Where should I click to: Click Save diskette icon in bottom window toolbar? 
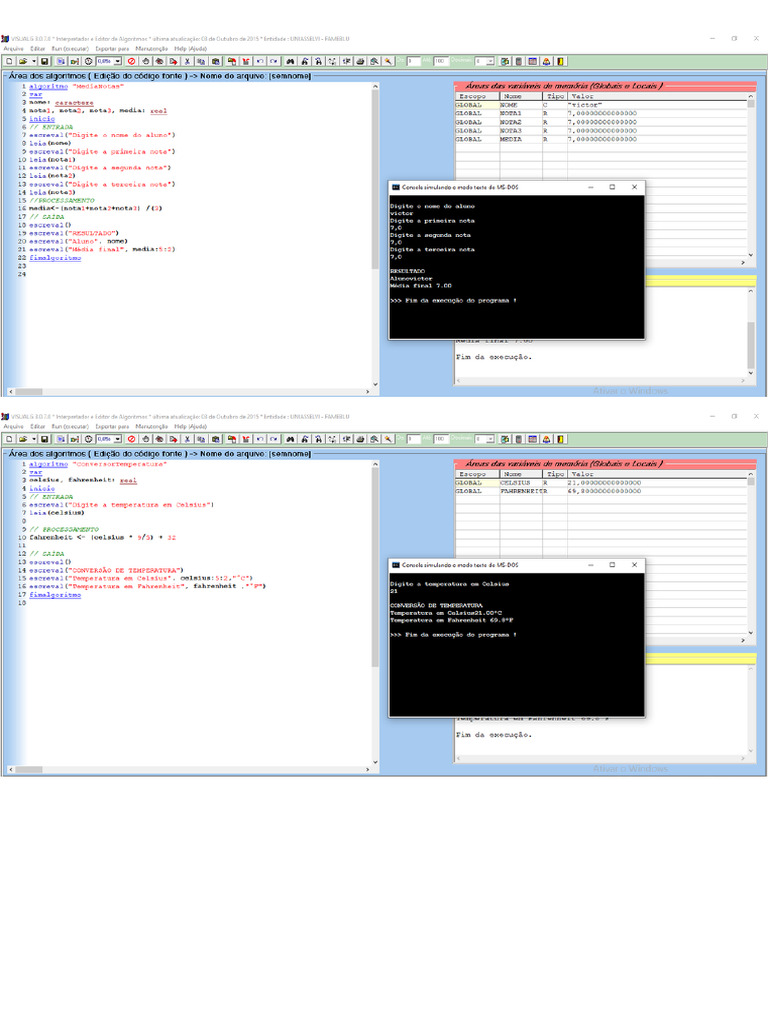pos(44,439)
